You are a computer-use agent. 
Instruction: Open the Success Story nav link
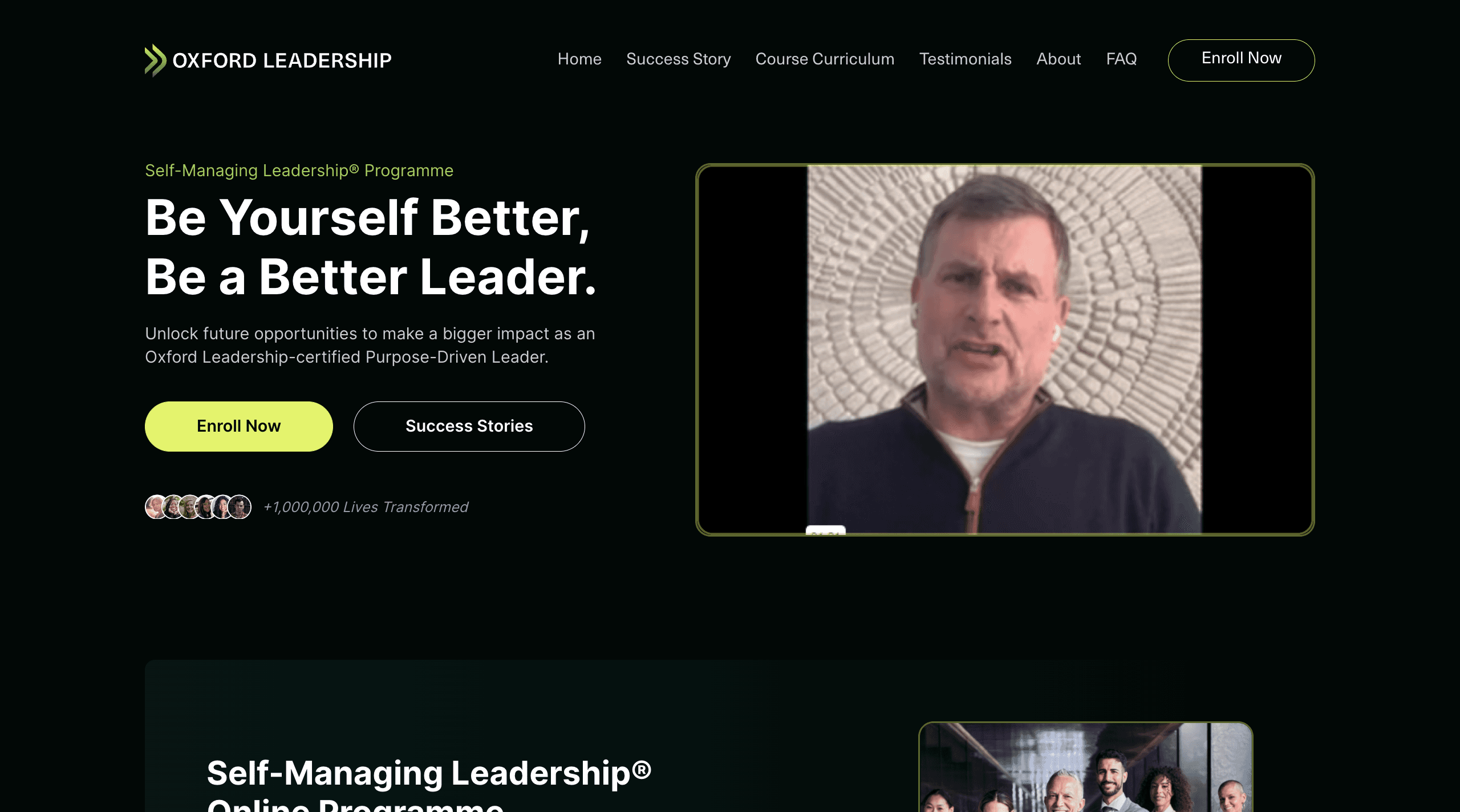click(679, 59)
